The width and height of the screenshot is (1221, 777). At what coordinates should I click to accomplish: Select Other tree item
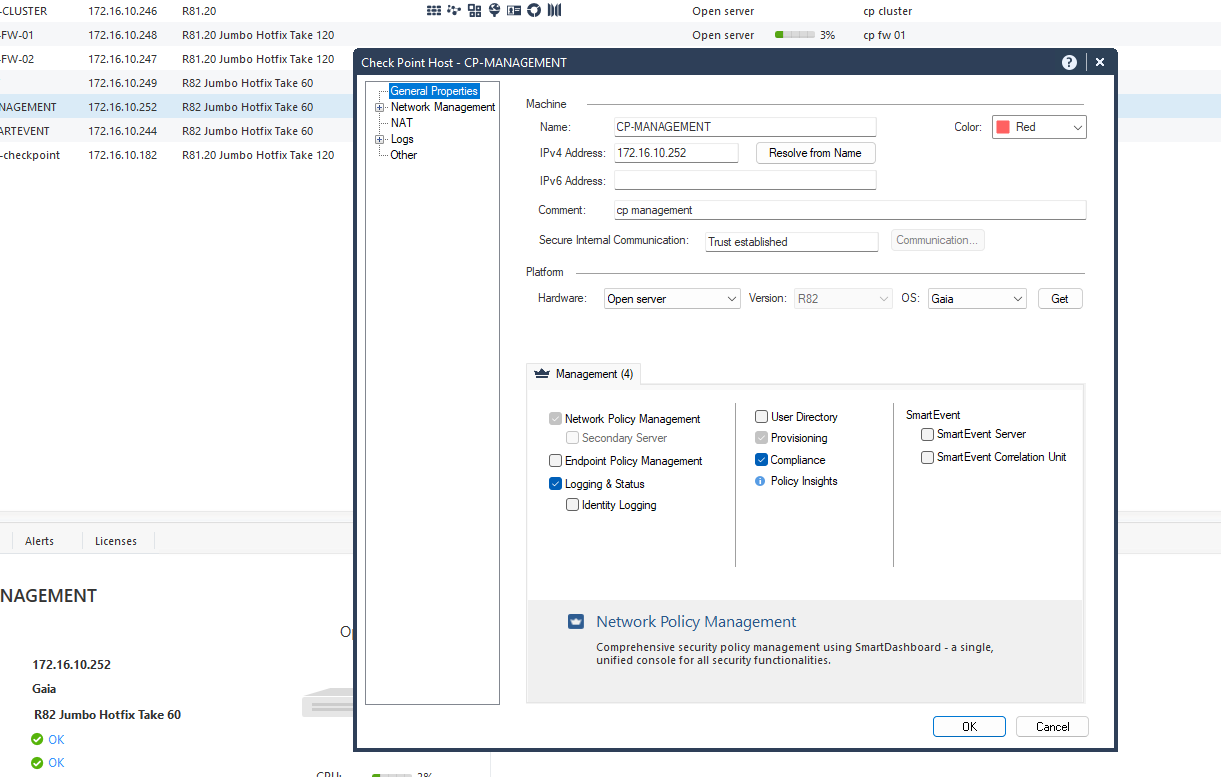[x=404, y=155]
